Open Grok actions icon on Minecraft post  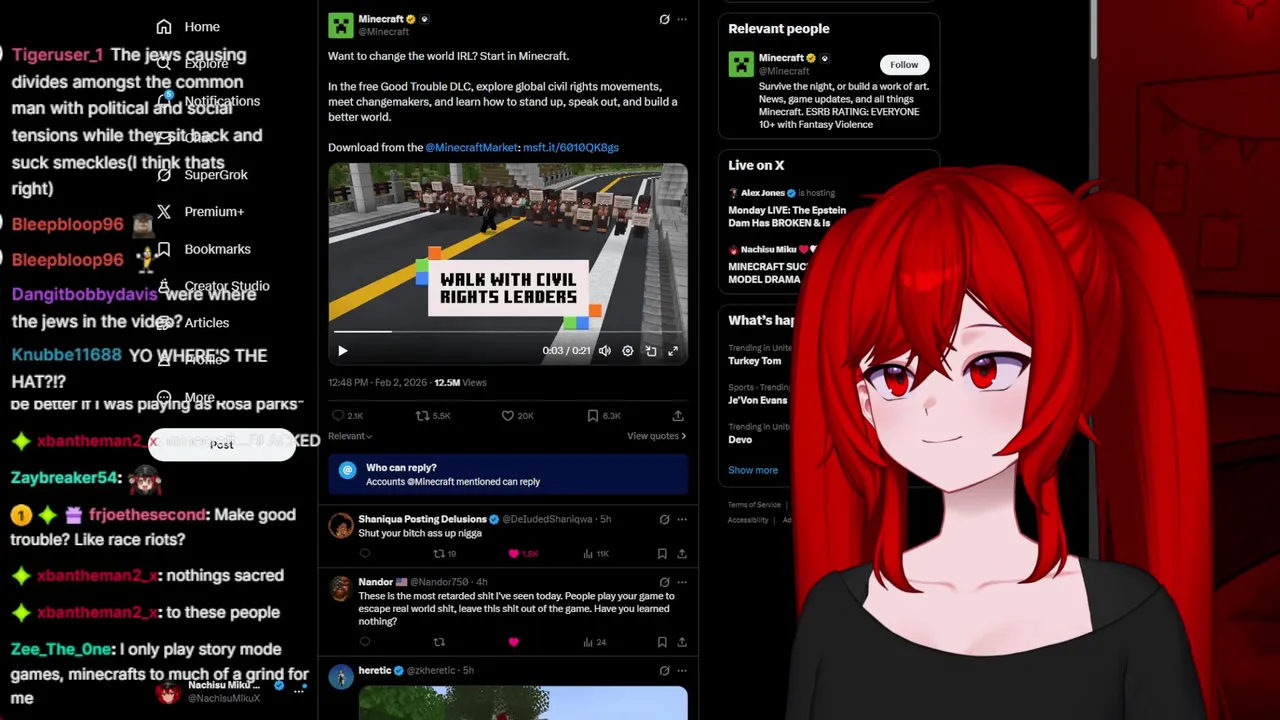pos(664,19)
